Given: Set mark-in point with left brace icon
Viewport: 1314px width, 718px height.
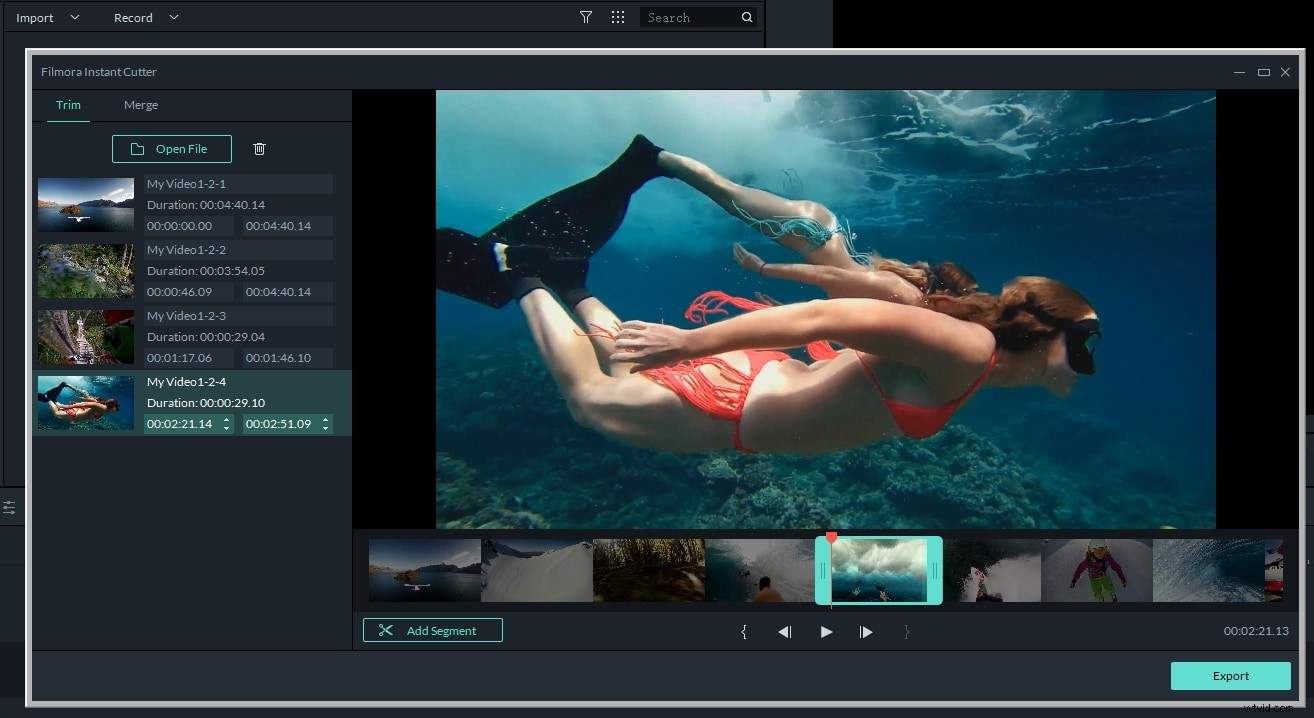Looking at the screenshot, I should [744, 631].
